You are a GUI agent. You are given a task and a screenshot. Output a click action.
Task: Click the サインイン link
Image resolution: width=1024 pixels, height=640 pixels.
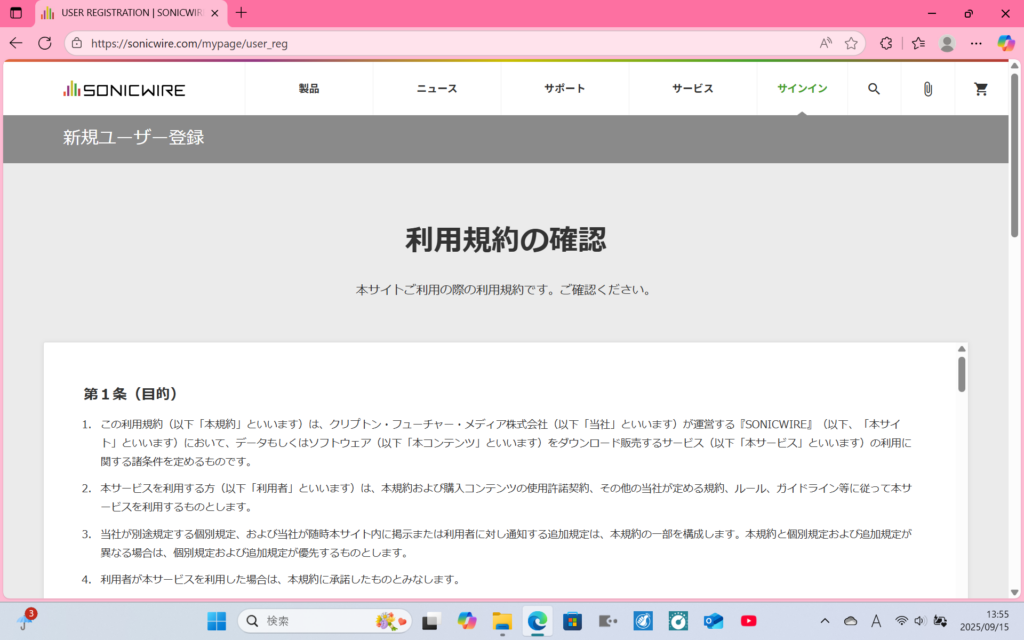coord(802,89)
